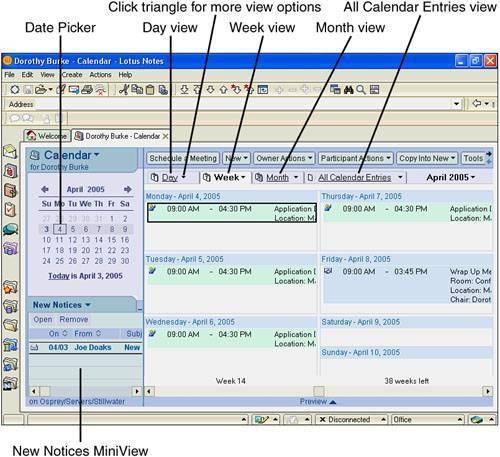The width and height of the screenshot is (500, 457).
Task: Click the Address Book bookmark icon
Action: tap(10, 190)
